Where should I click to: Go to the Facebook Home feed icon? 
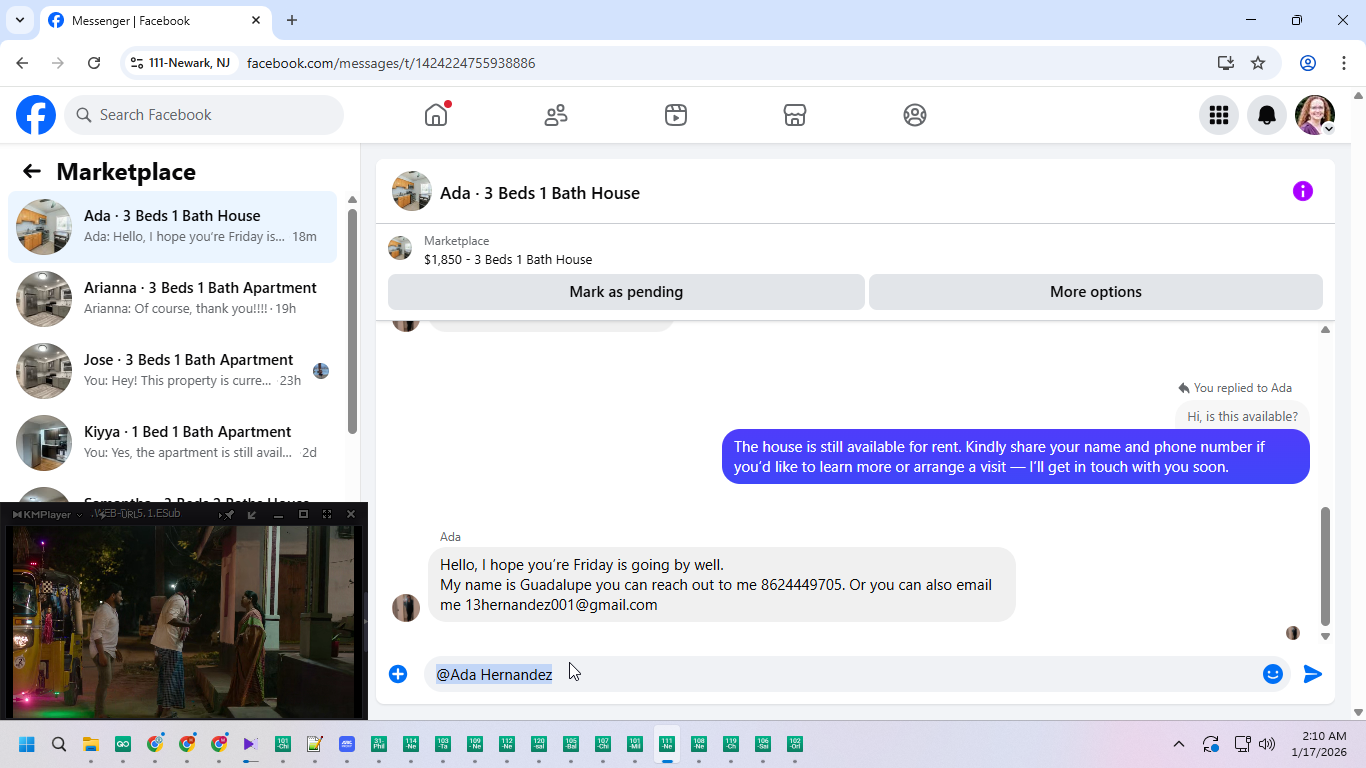436,115
